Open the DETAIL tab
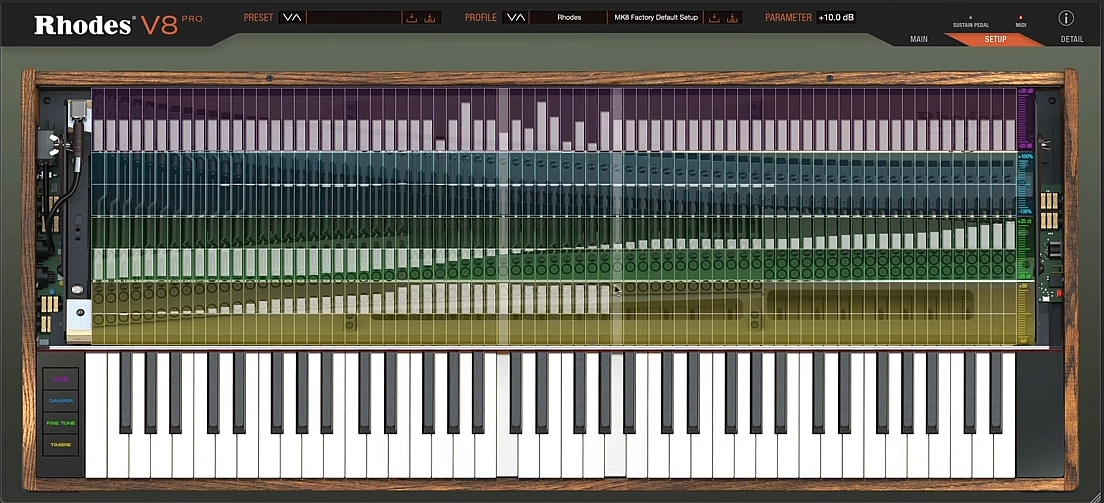 [x=1072, y=39]
